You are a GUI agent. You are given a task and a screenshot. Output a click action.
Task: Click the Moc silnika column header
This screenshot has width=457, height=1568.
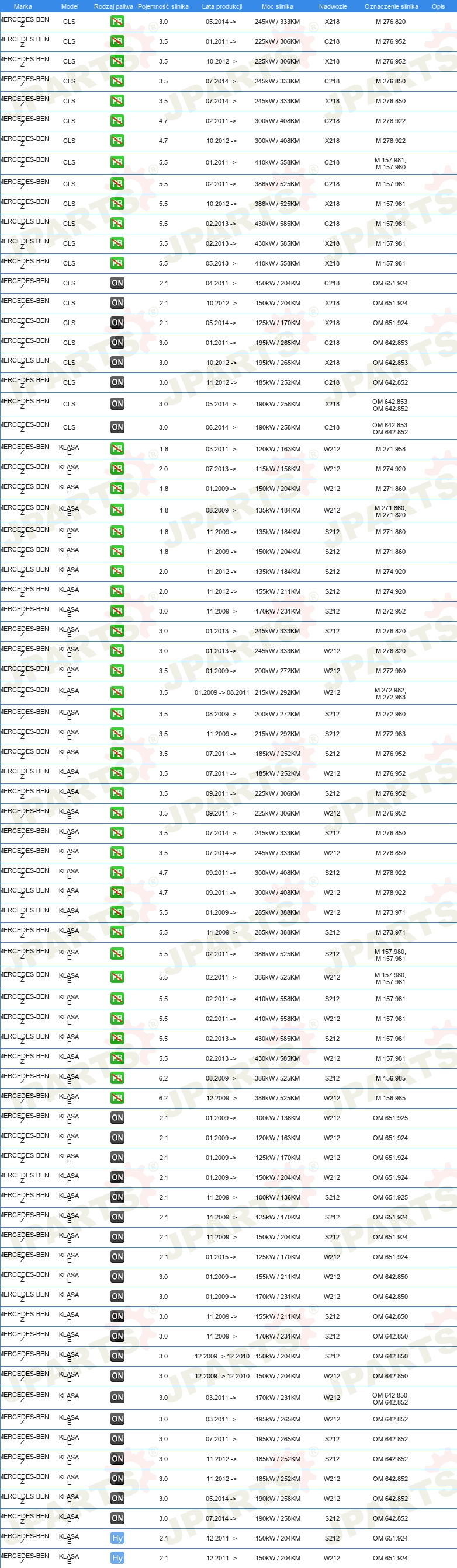coord(277,6)
